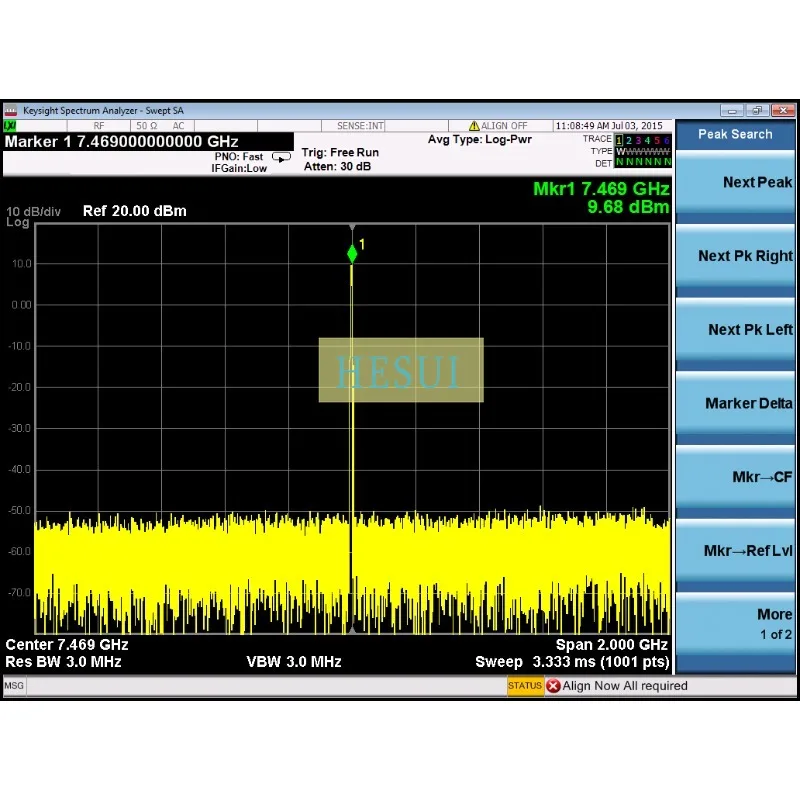This screenshot has width=800, height=800.
Task: Select trace 1 number indicator
Action: (x=619, y=140)
